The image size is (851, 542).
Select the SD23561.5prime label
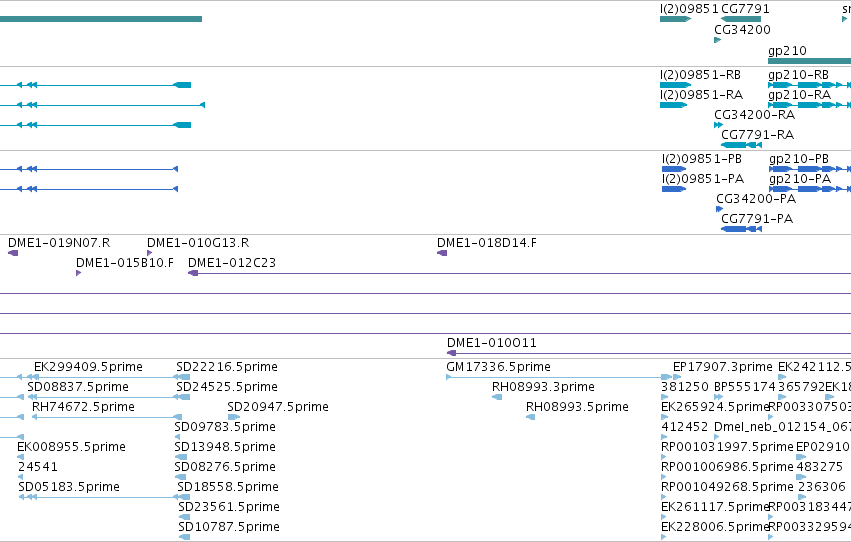tap(229, 507)
